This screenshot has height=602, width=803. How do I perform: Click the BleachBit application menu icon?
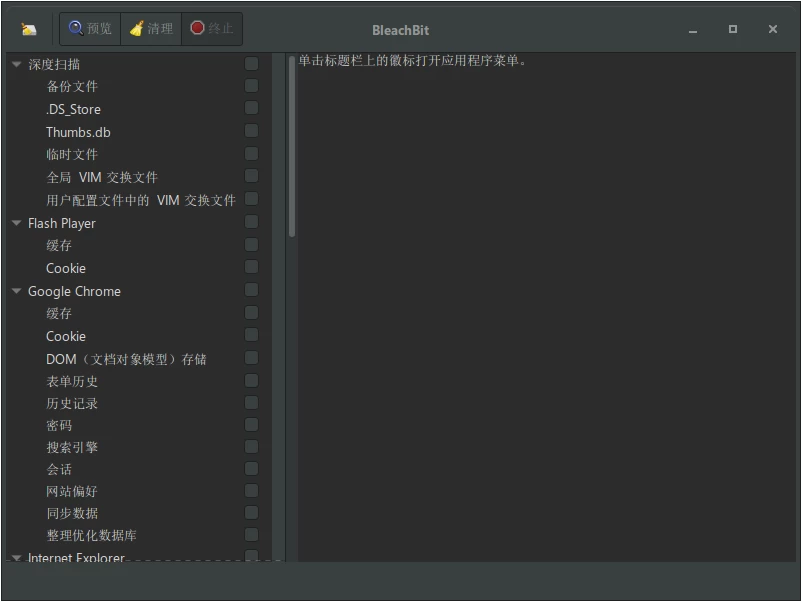(29, 29)
